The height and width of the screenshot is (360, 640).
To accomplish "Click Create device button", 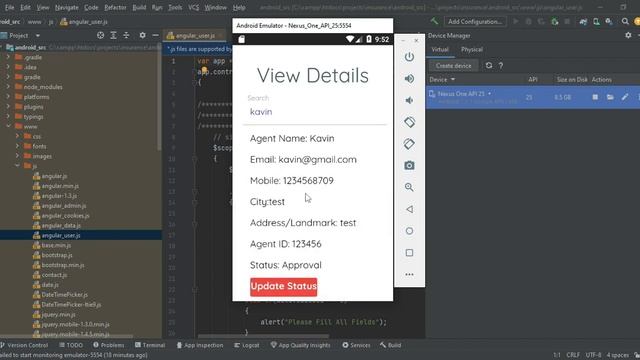I will click(x=453, y=66).
